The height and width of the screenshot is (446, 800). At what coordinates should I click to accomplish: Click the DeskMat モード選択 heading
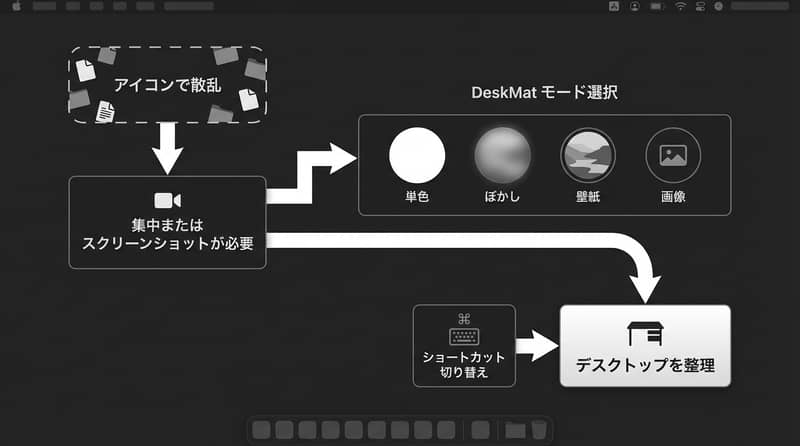pyautogui.click(x=544, y=94)
